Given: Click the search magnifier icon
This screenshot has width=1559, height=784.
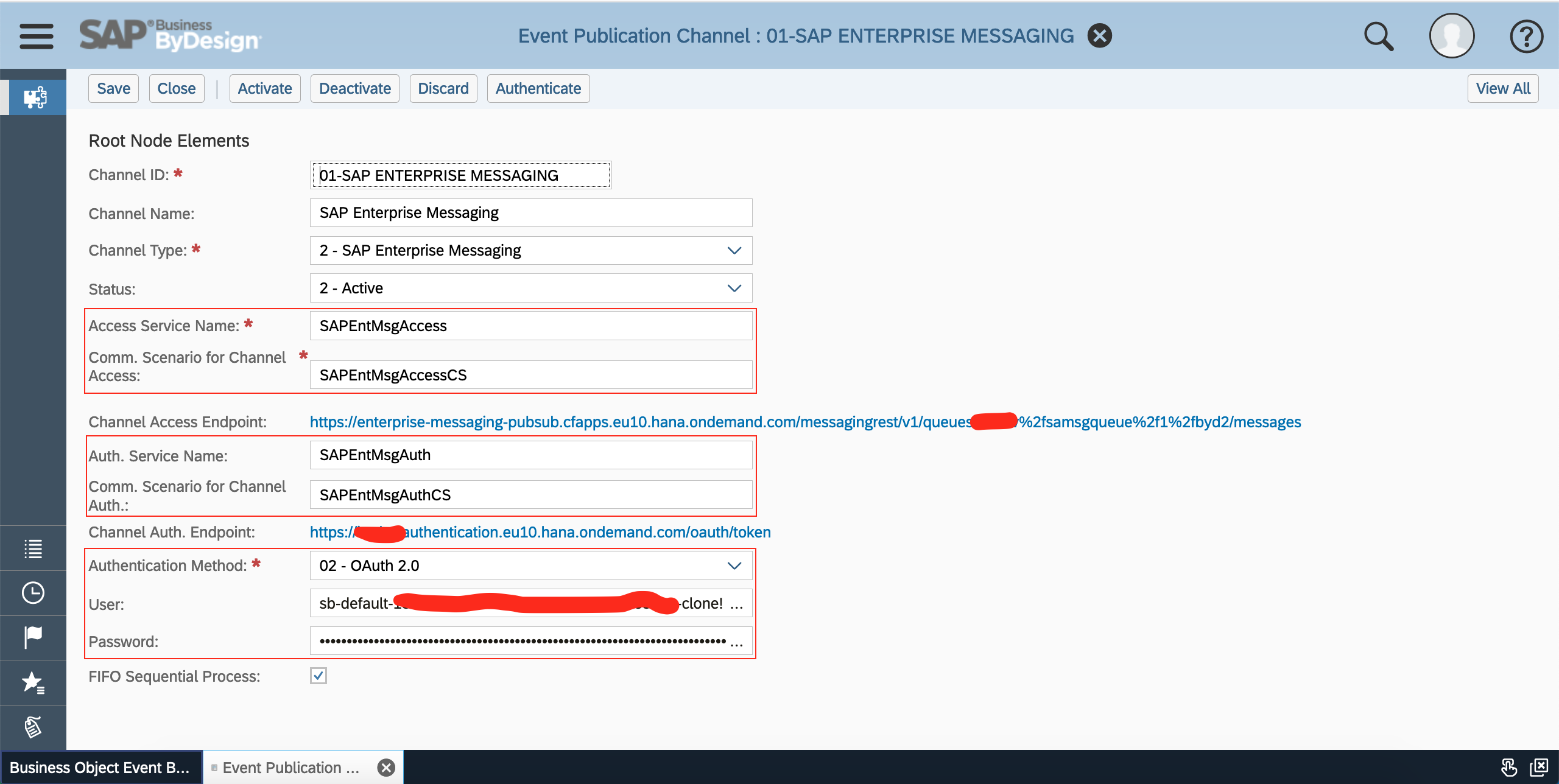Looking at the screenshot, I should tap(1378, 37).
